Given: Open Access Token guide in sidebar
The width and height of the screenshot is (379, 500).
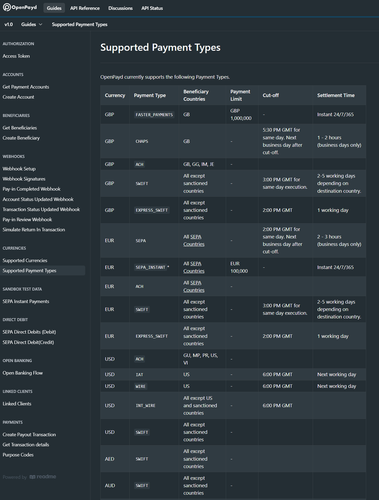Looking at the screenshot, I should [x=16, y=56].
